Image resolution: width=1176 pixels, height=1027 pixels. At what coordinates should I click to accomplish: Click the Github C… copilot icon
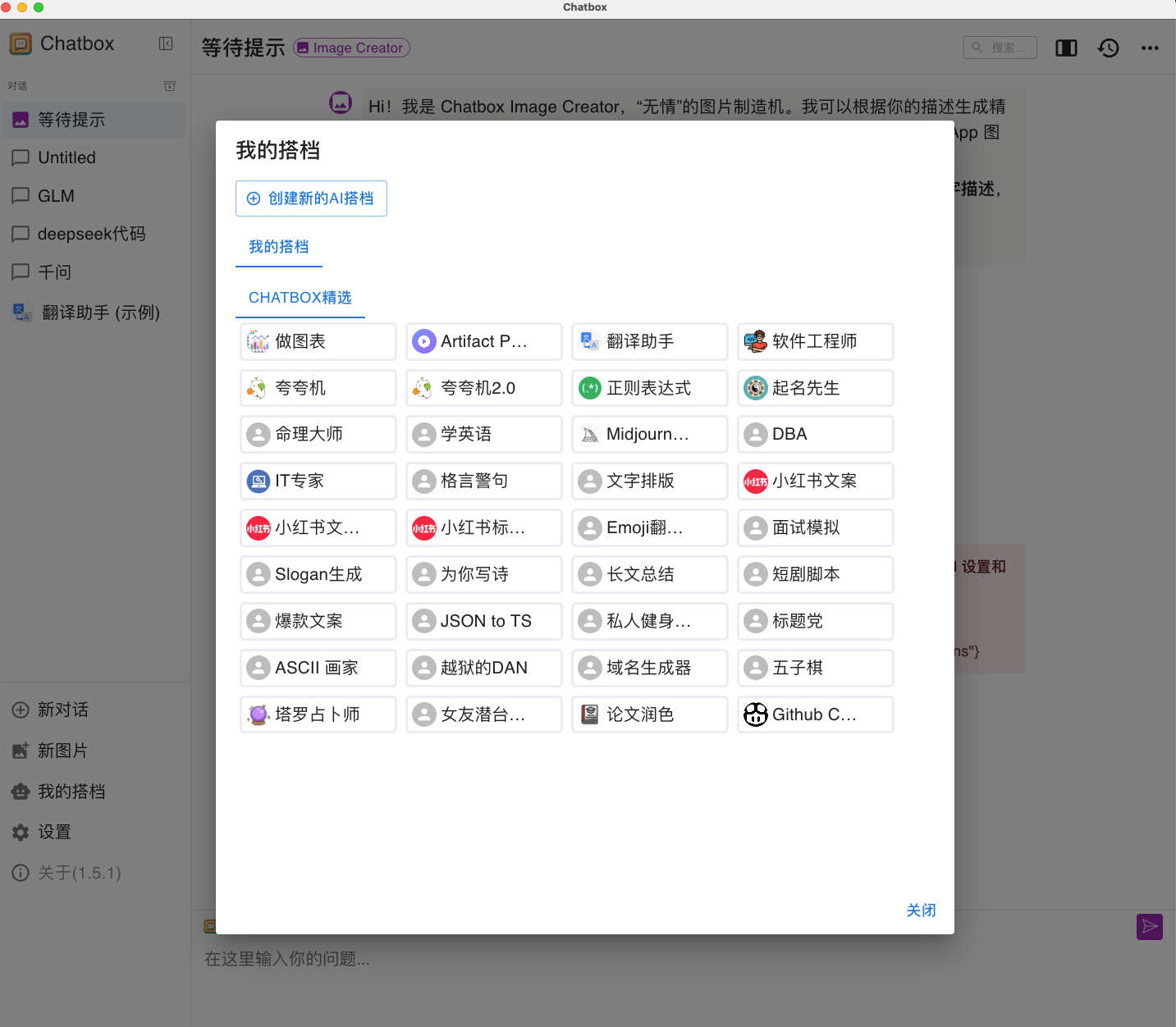click(756, 714)
